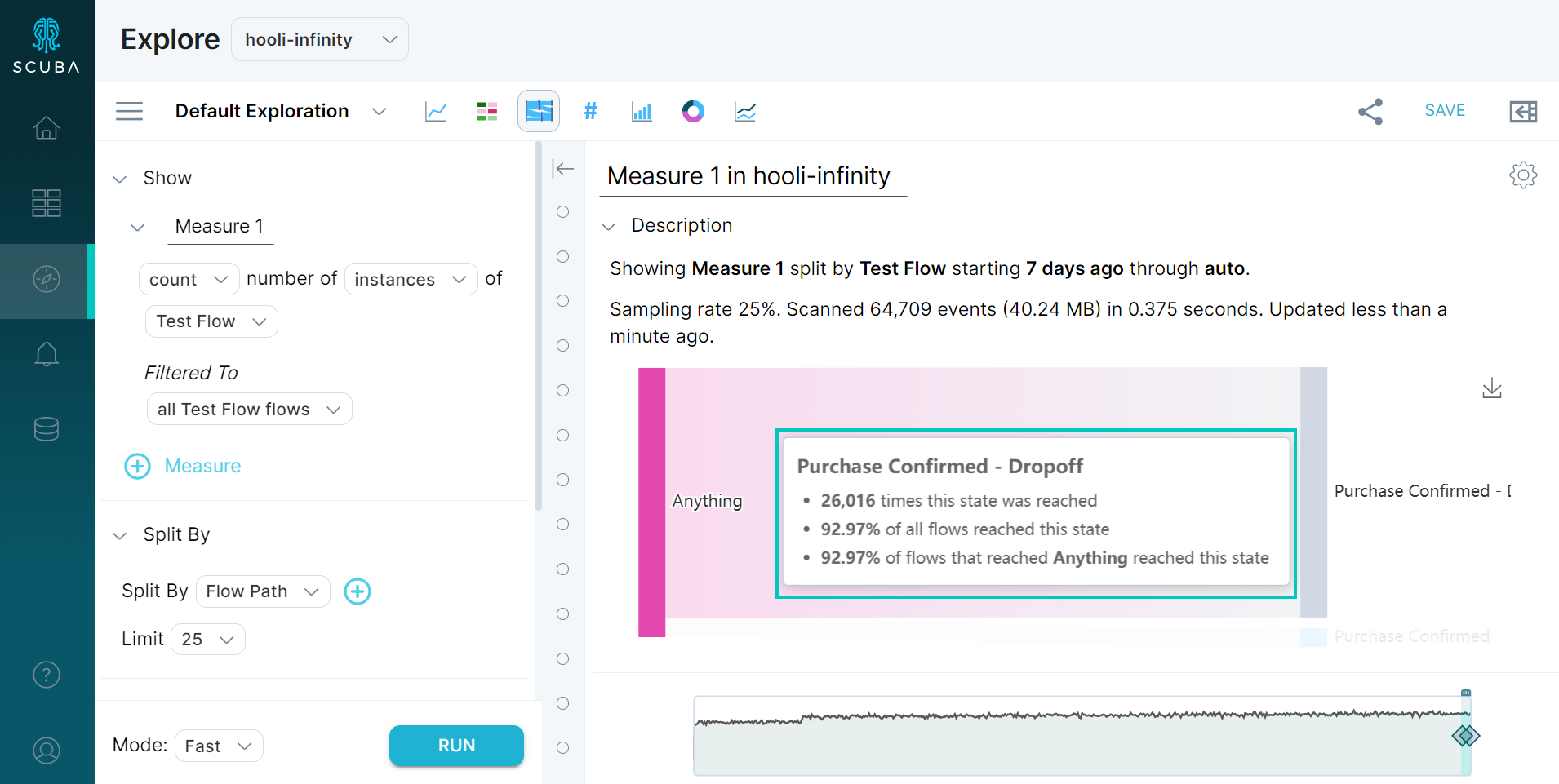Click the collapse right panel icon next to SAVE
This screenshot has width=1559, height=784.
tap(1523, 111)
